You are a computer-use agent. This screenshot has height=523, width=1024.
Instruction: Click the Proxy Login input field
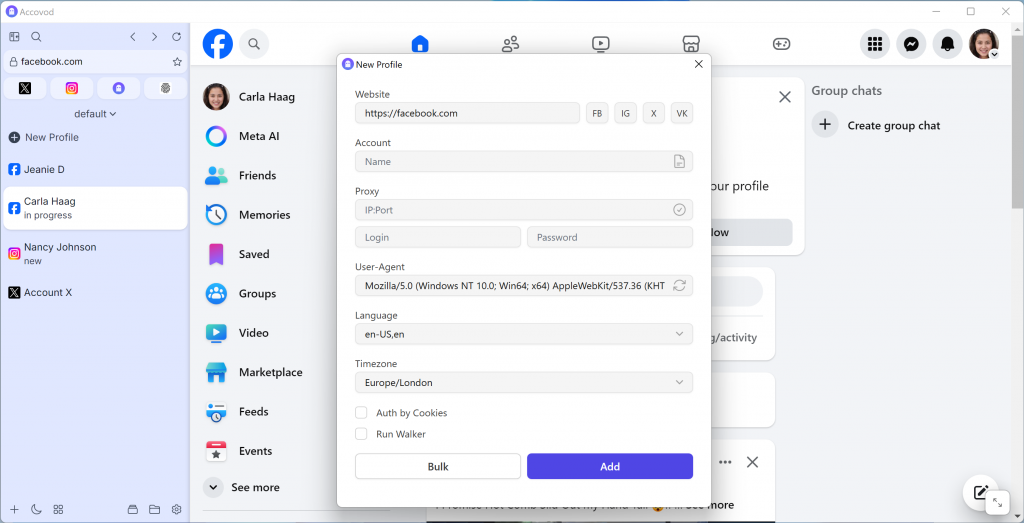coord(437,238)
